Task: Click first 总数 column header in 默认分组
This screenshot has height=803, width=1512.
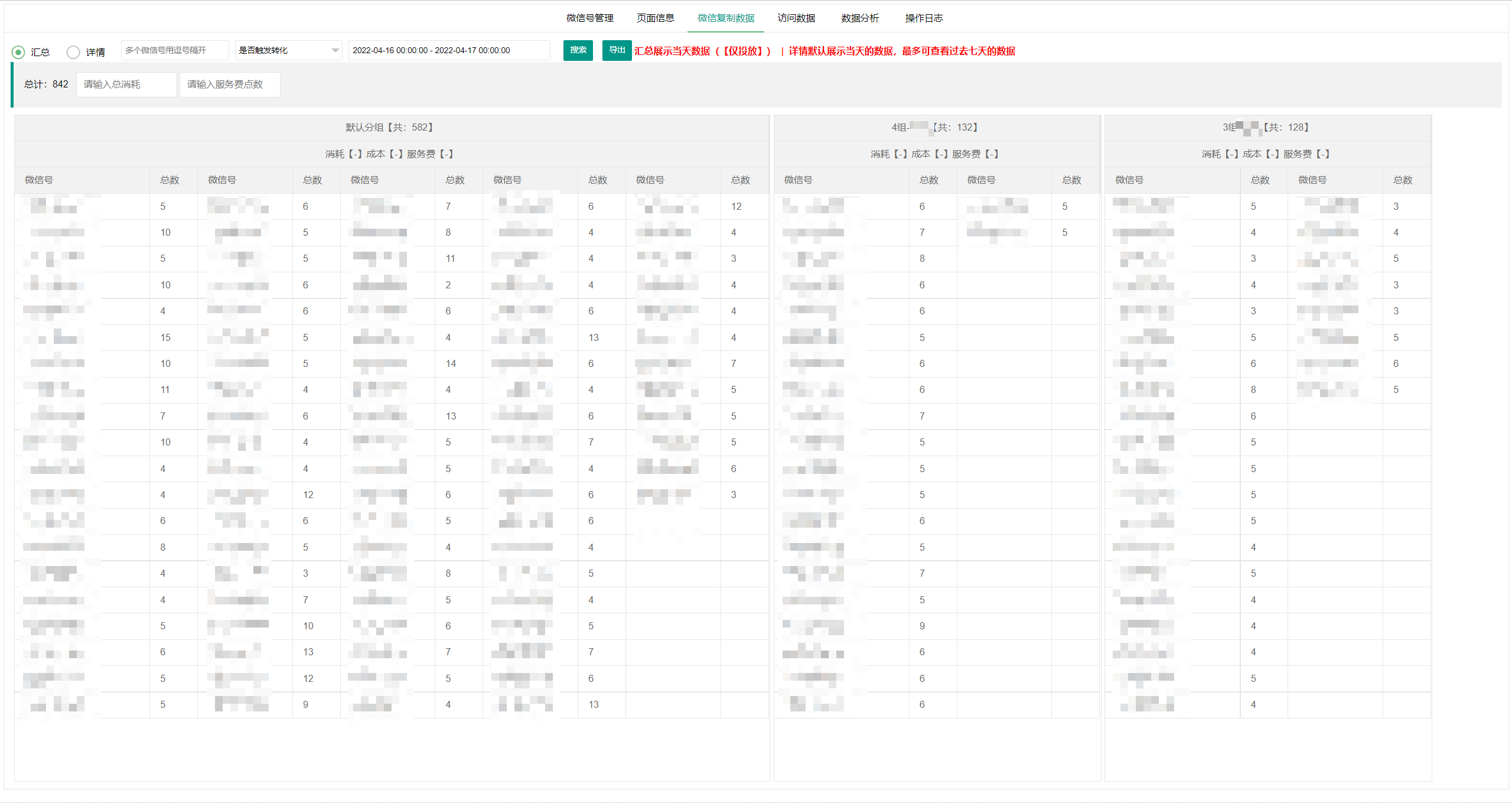Action: pos(170,180)
